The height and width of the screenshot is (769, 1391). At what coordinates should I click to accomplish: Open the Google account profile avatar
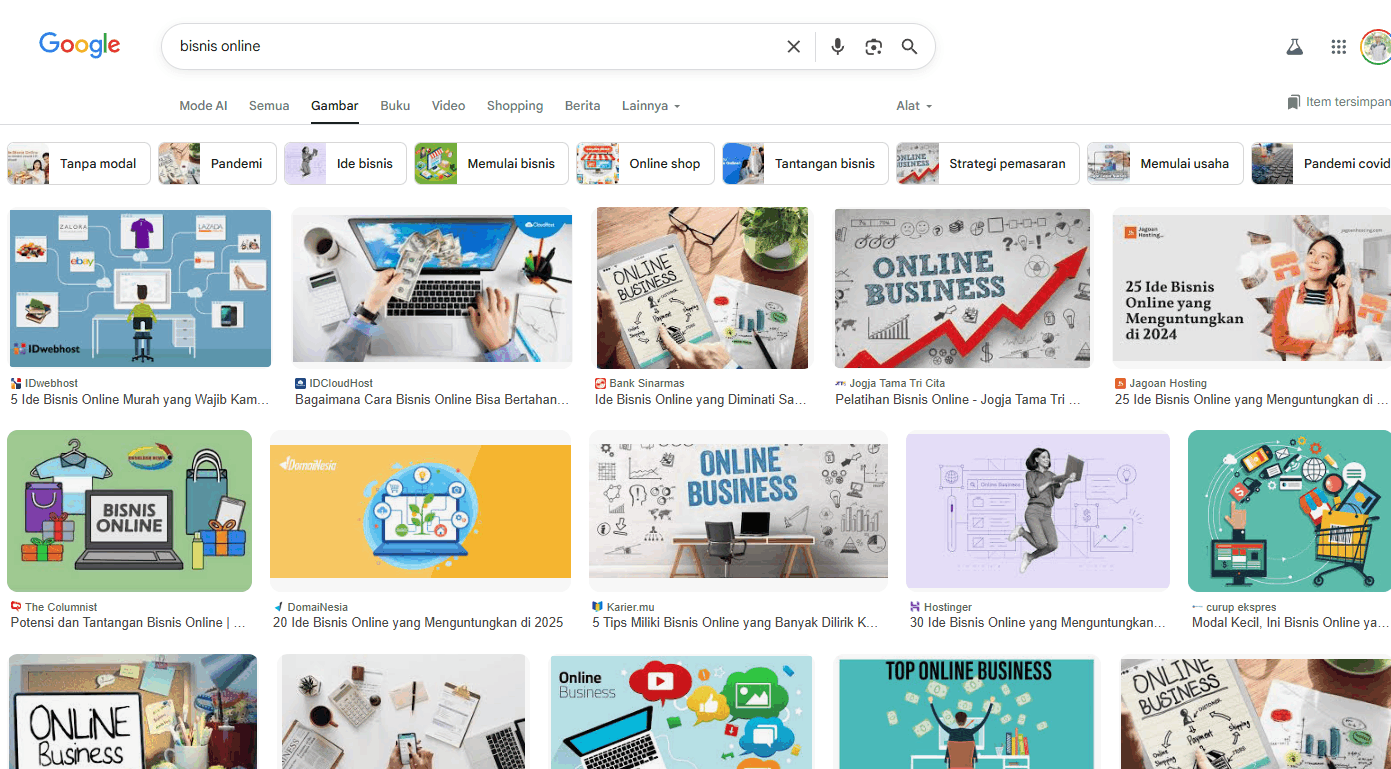(1377, 47)
